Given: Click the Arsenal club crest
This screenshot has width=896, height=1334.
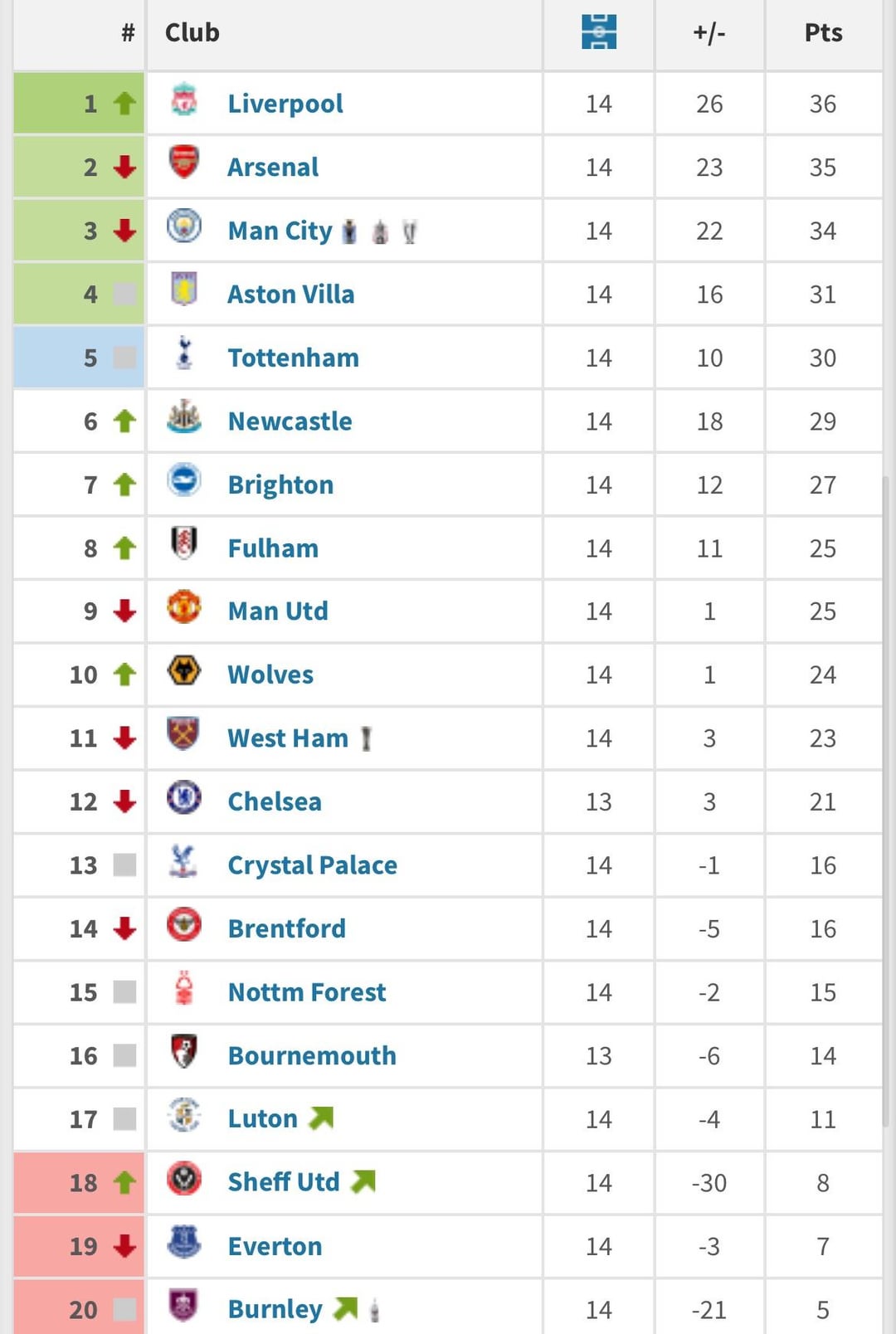Looking at the screenshot, I should point(184,163).
